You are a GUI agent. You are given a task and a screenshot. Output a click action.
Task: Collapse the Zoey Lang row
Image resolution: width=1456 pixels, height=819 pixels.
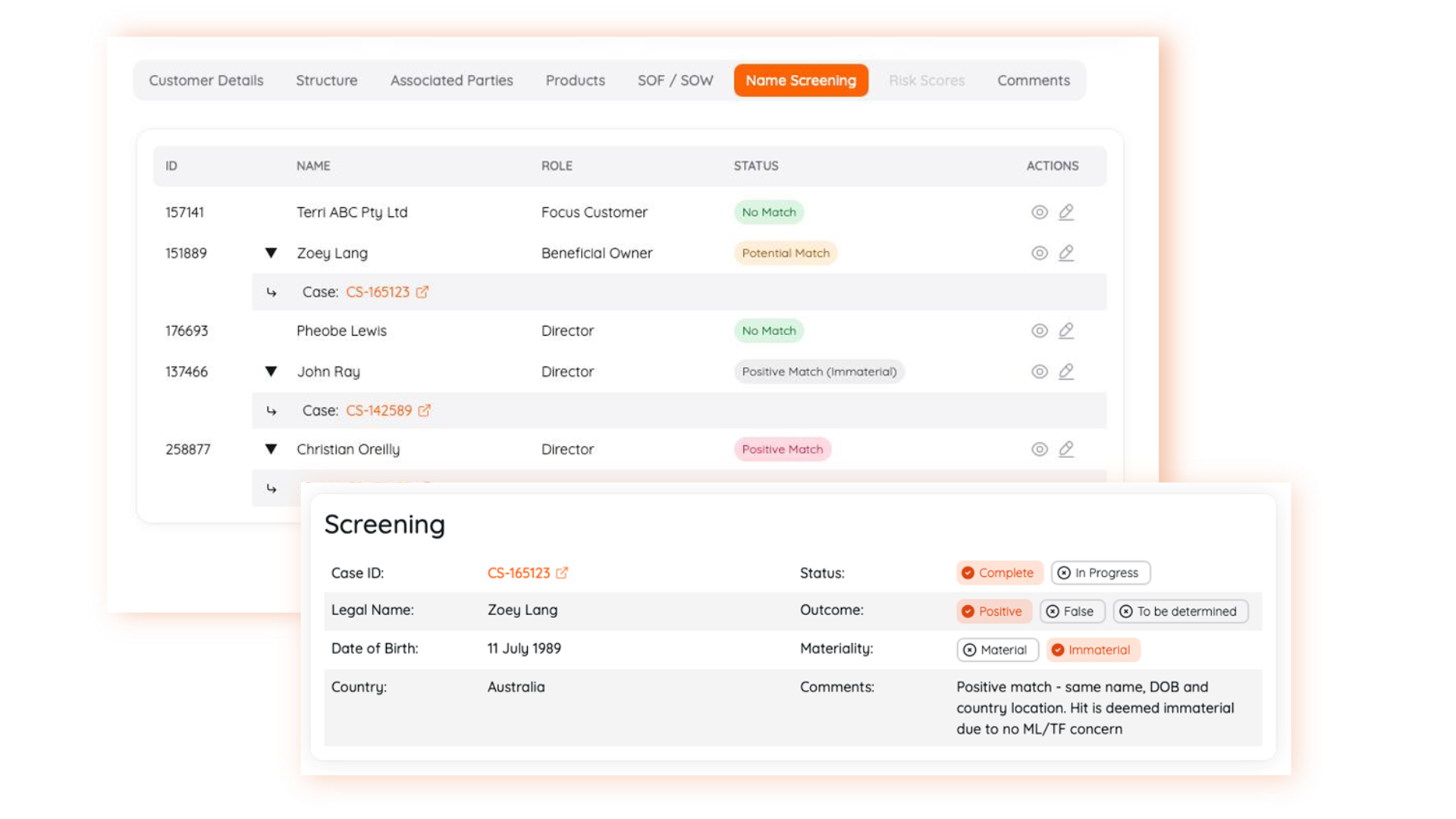[x=271, y=253]
